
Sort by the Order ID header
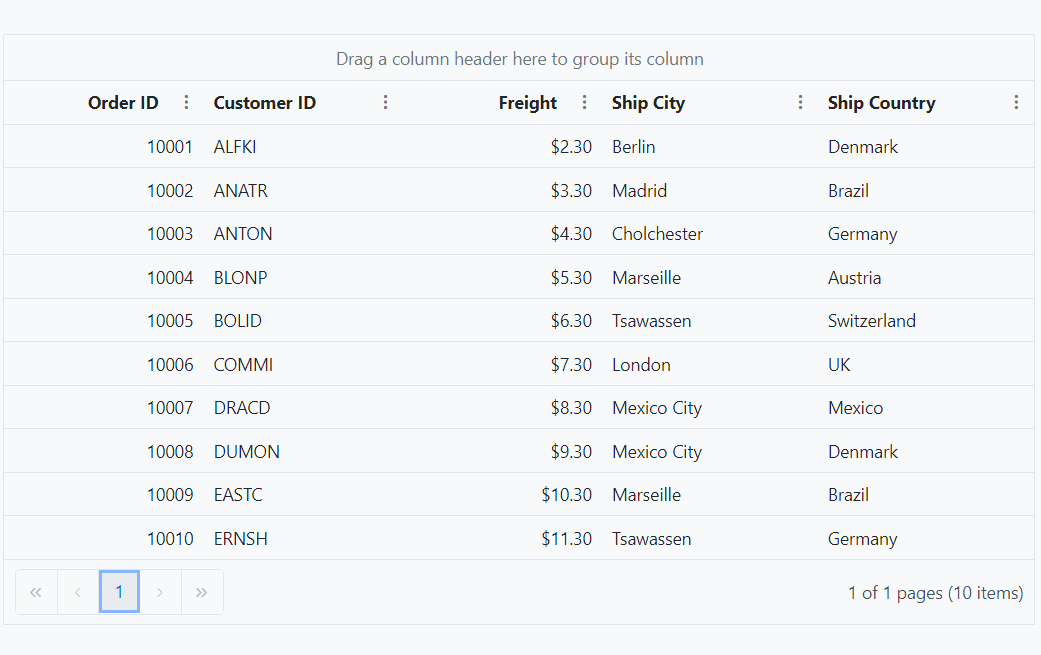pyautogui.click(x=123, y=103)
